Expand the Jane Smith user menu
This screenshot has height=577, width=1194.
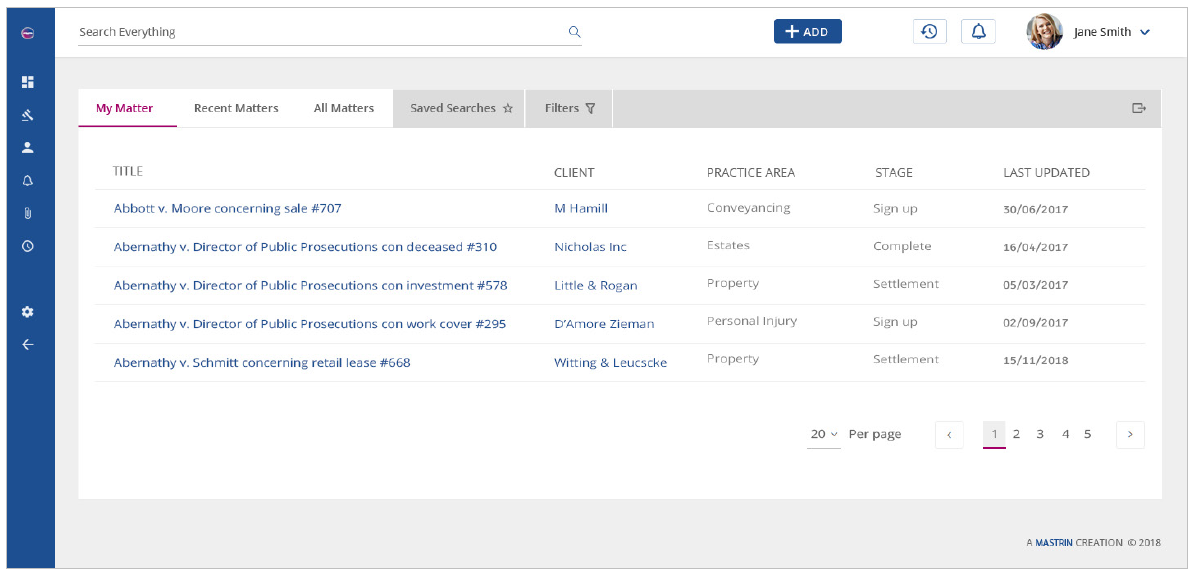coord(1145,32)
